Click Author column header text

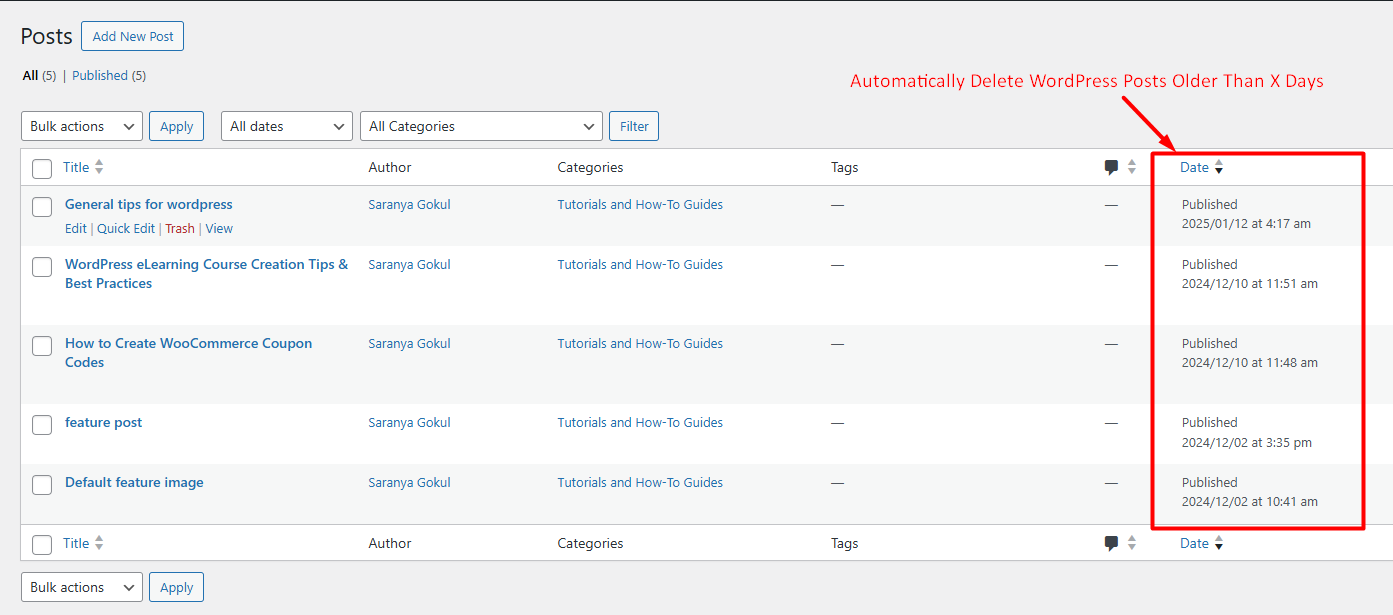tap(390, 167)
